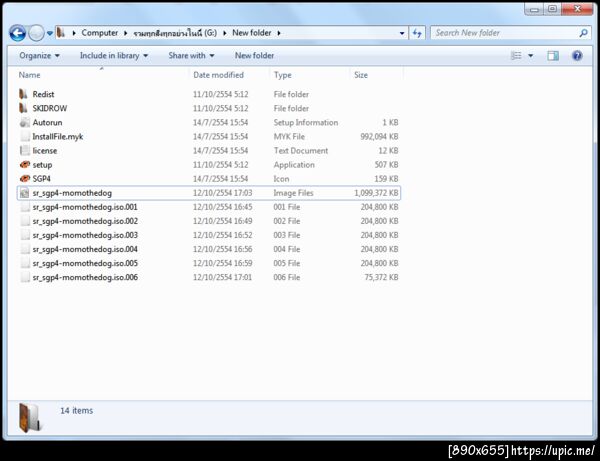The image size is (600, 461).
Task: Select the G: drive breadcrumb
Action: [x=175, y=33]
